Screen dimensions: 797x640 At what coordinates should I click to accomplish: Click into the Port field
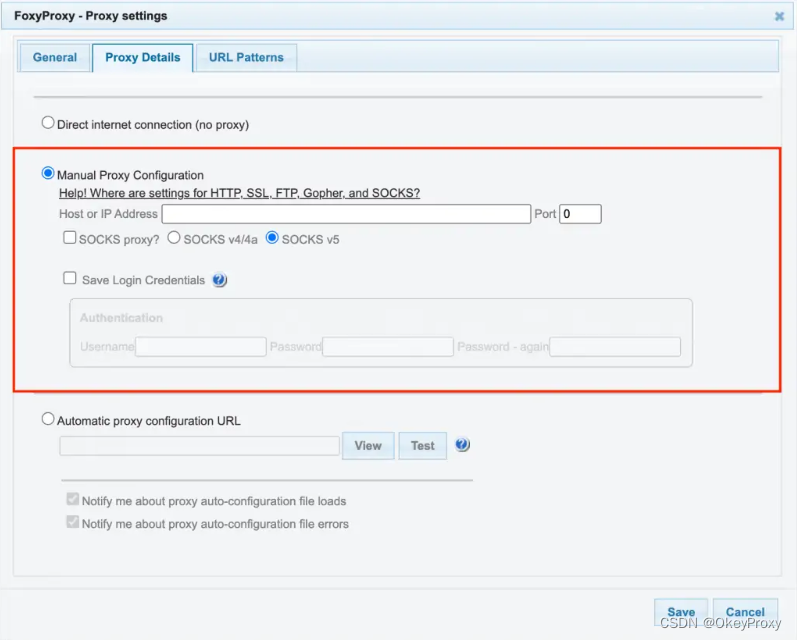(x=580, y=214)
